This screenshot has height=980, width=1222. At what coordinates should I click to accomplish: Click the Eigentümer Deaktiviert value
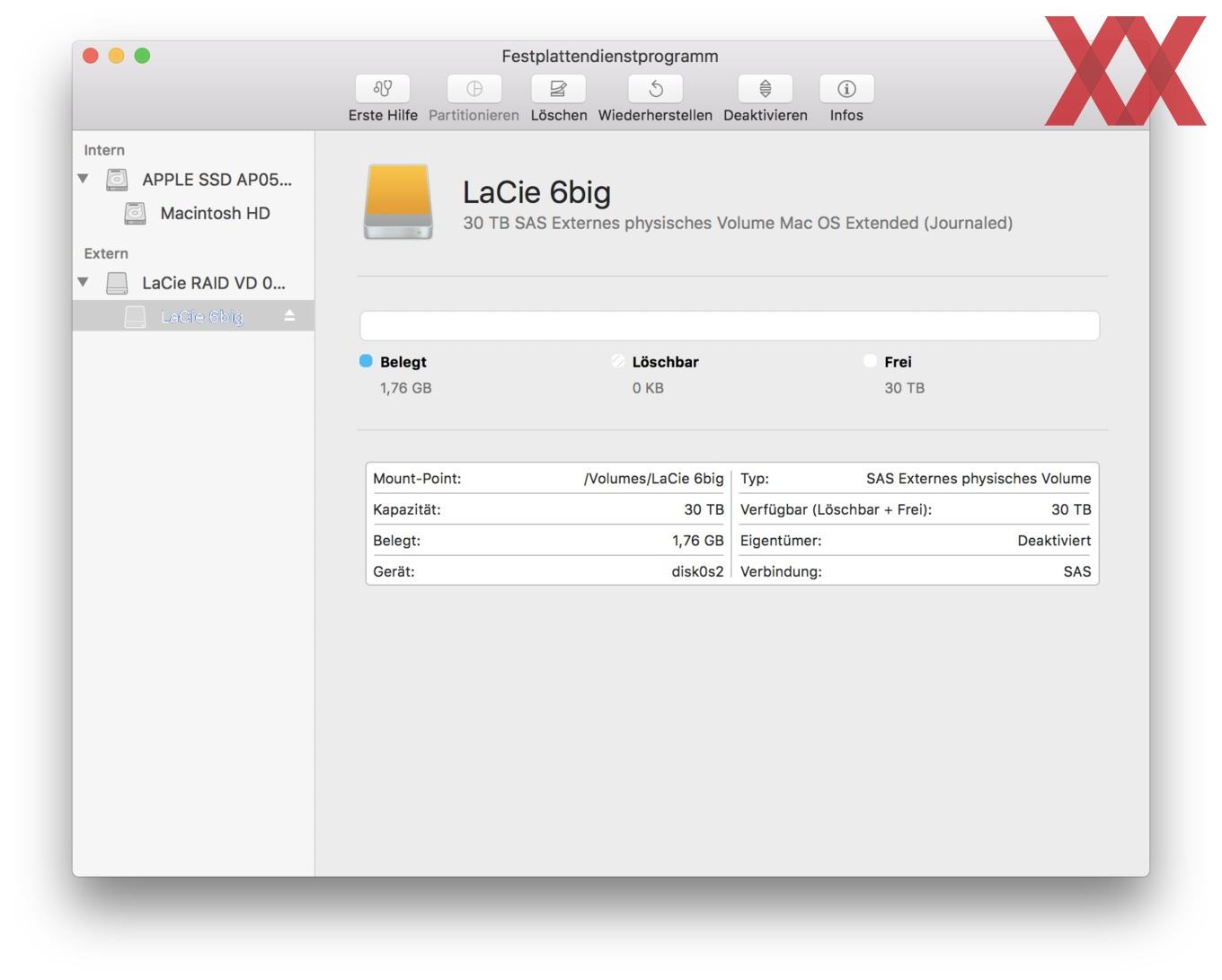click(1054, 541)
